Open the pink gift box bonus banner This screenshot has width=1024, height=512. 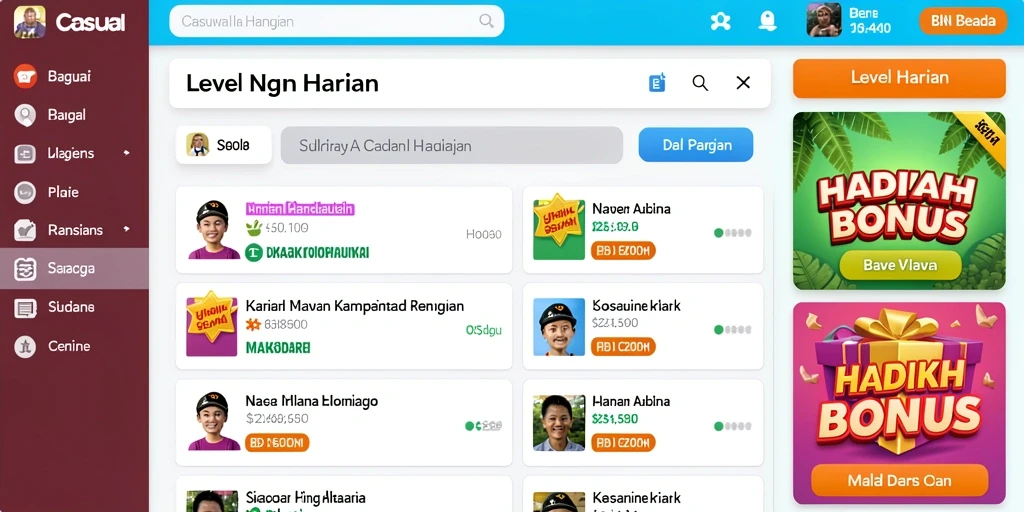[x=899, y=403]
